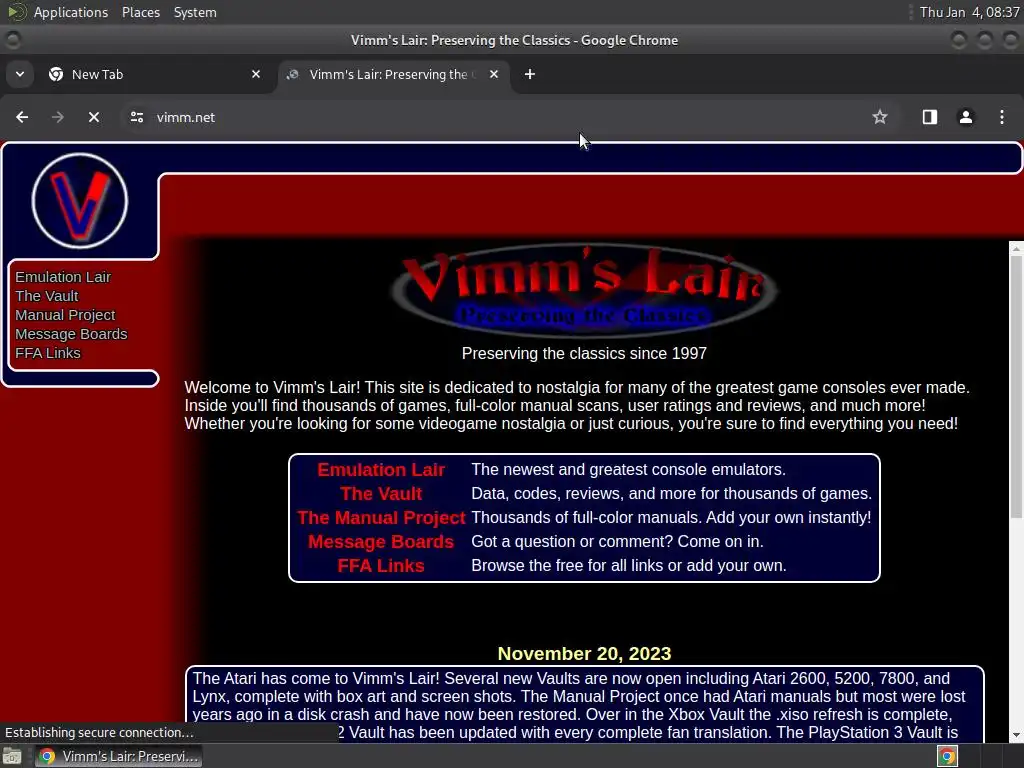Close the New Tab tab
The height and width of the screenshot is (768, 1024).
[x=256, y=74]
